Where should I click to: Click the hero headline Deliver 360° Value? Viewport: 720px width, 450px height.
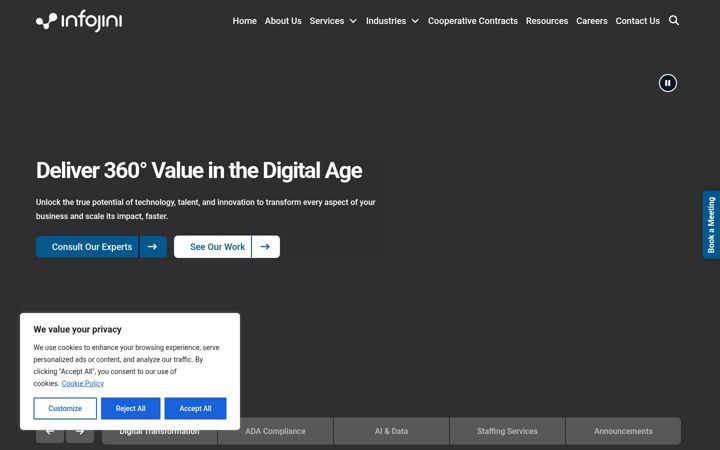click(x=199, y=170)
